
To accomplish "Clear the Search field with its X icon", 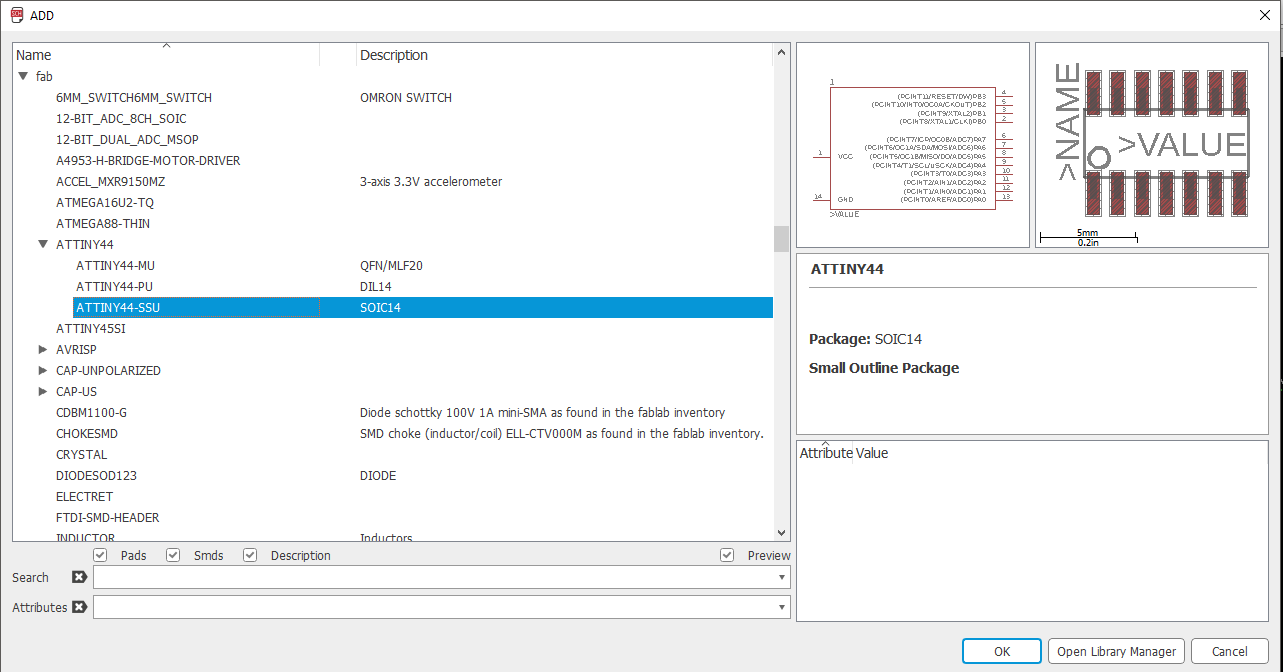I will [x=79, y=577].
